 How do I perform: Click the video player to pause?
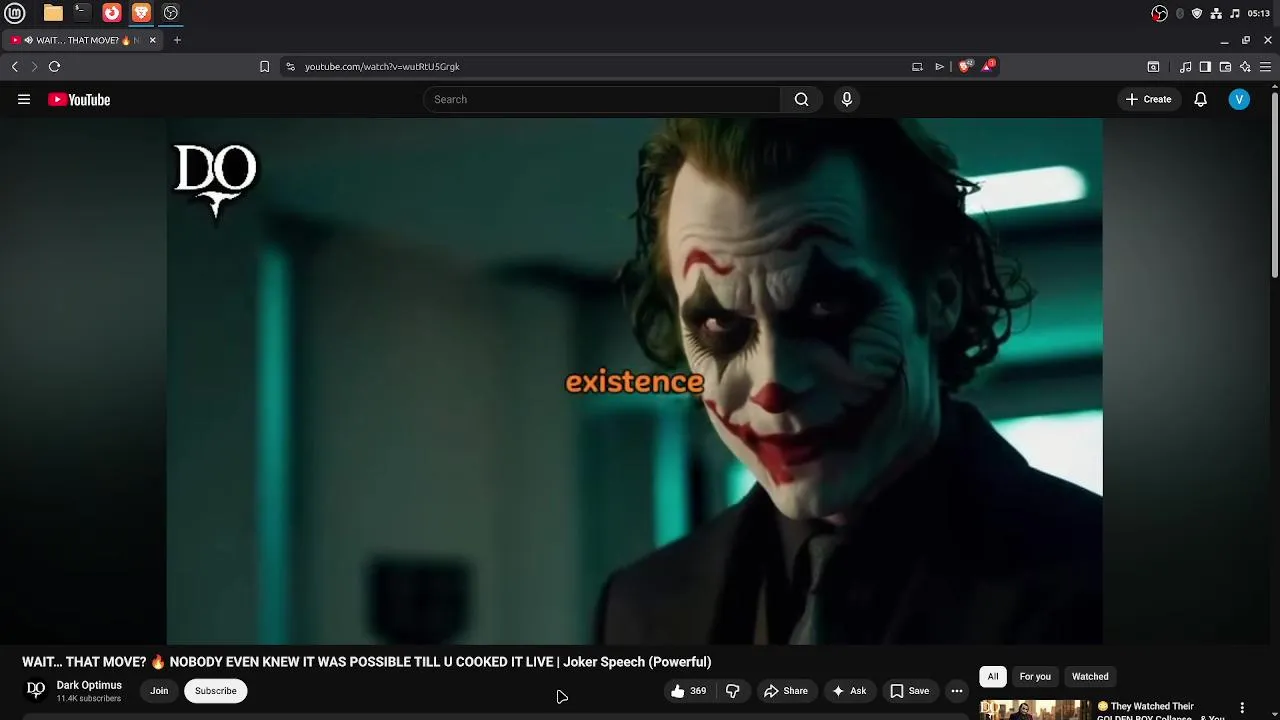[634, 381]
